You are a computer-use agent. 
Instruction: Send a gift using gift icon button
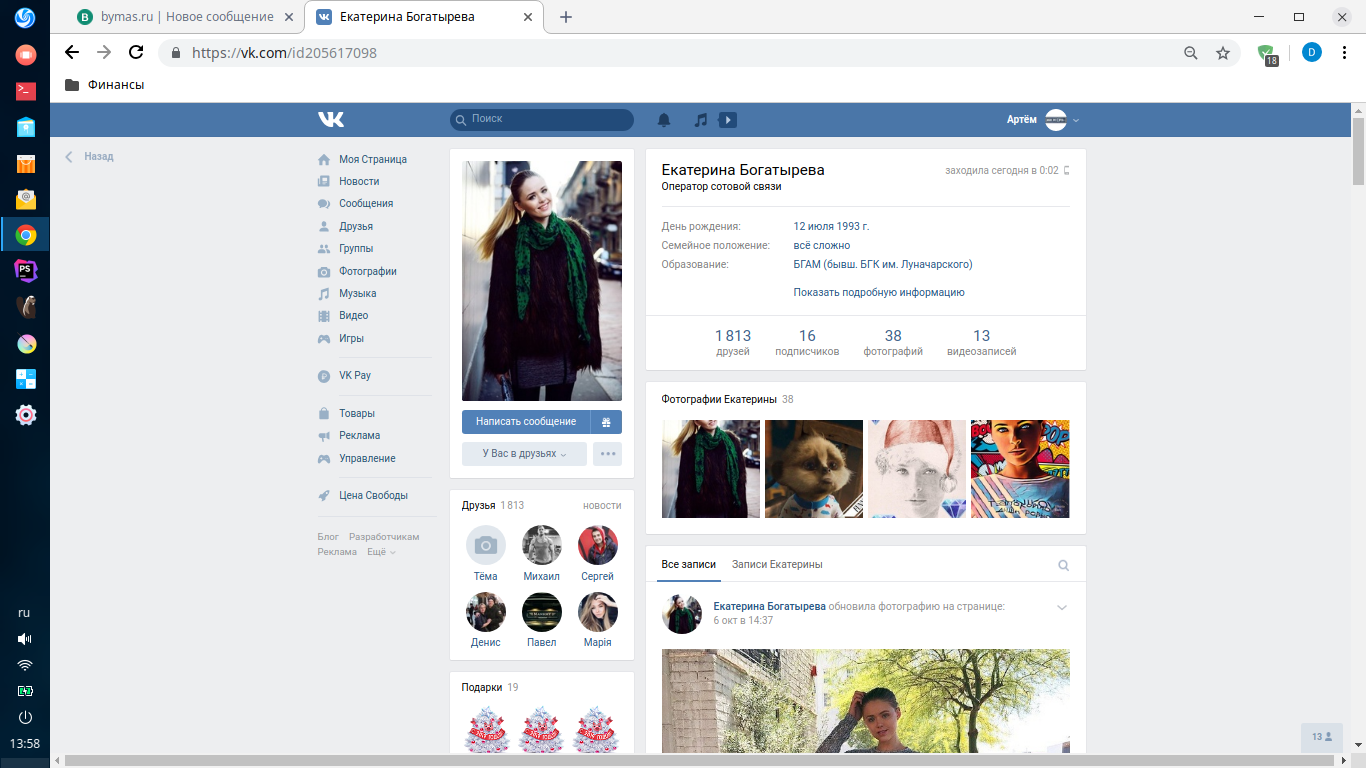pyautogui.click(x=606, y=422)
